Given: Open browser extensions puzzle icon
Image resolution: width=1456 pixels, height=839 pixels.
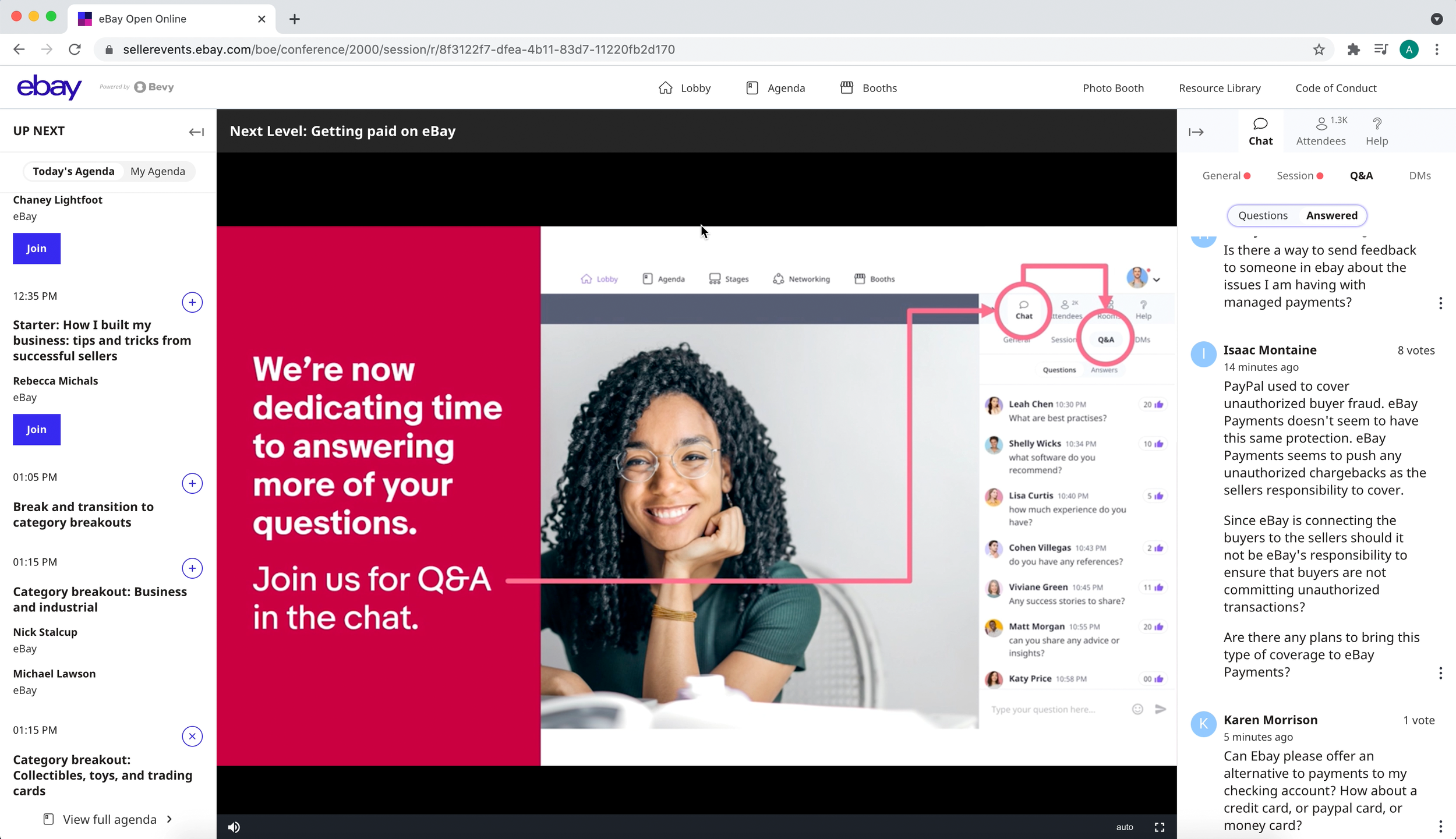Looking at the screenshot, I should [x=1353, y=49].
